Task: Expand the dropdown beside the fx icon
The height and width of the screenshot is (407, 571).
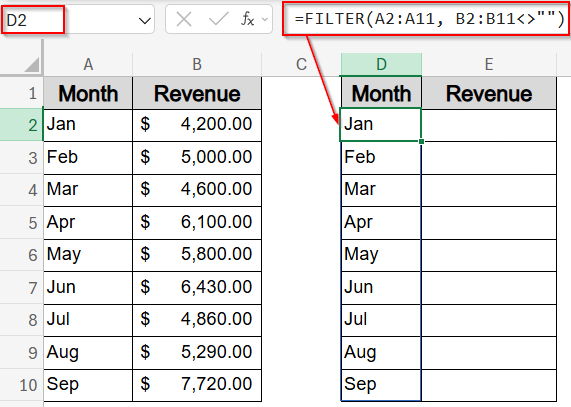Action: coord(265,19)
